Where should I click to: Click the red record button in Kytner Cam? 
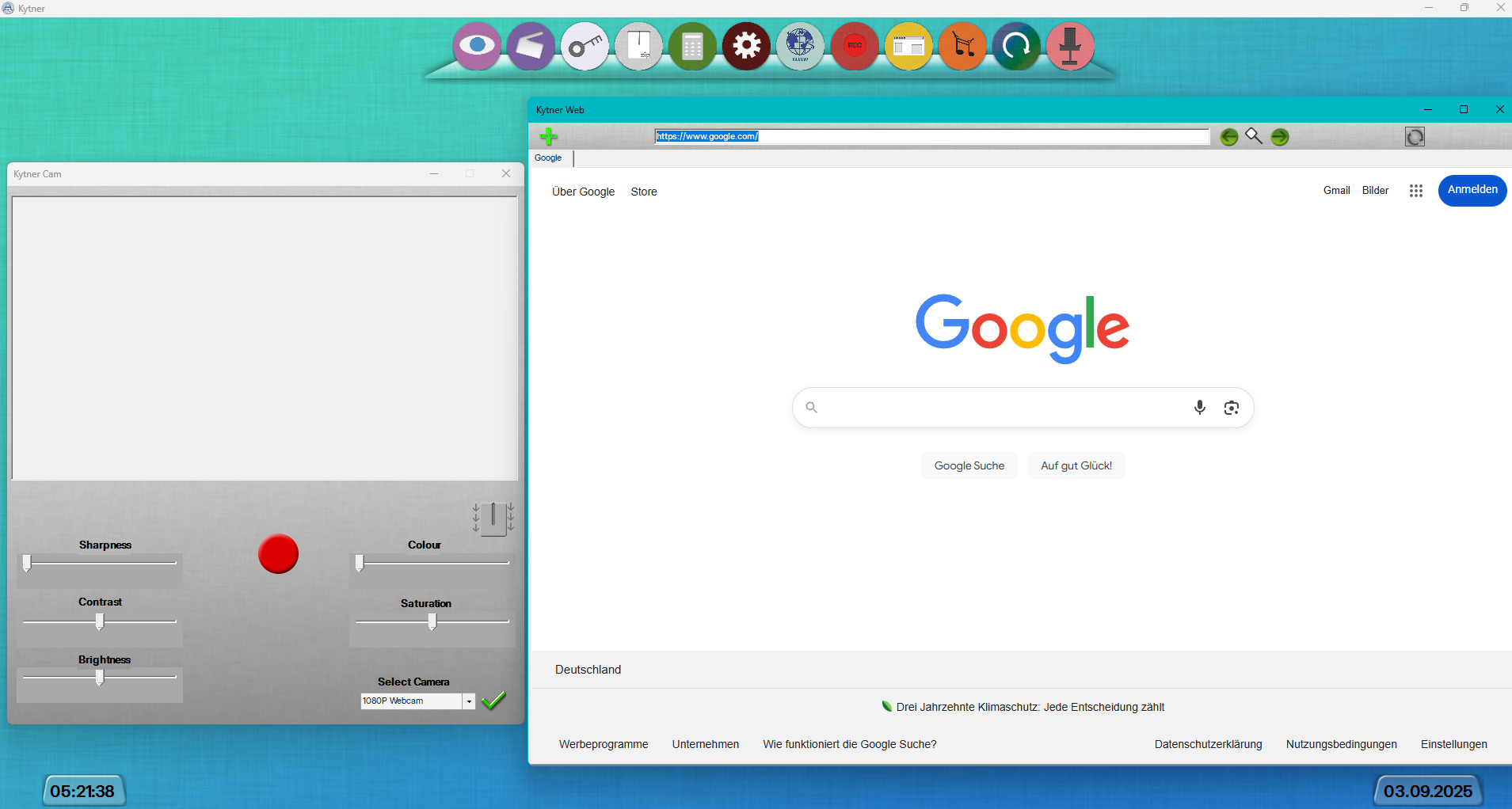click(x=278, y=554)
